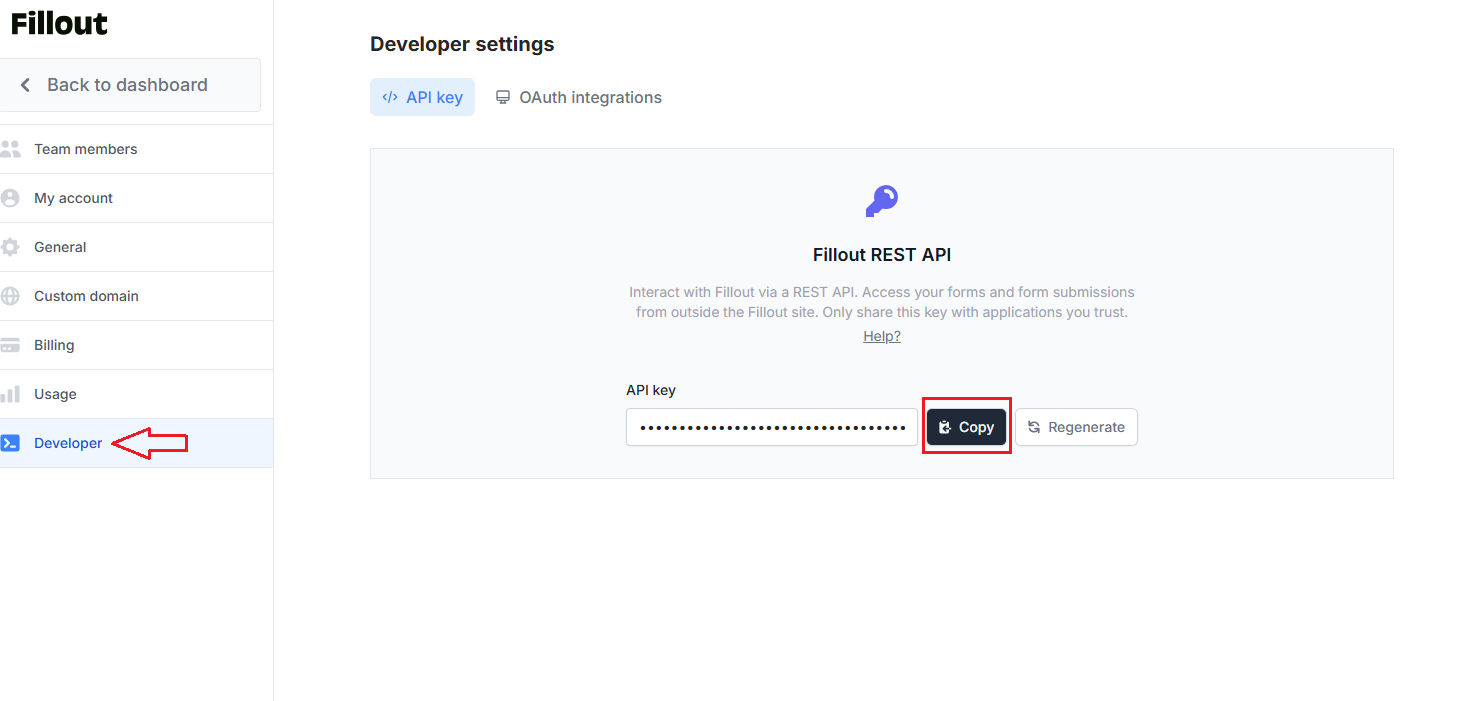This screenshot has width=1474, height=701.
Task: Click the Custom domain globe icon
Action: click(10, 296)
